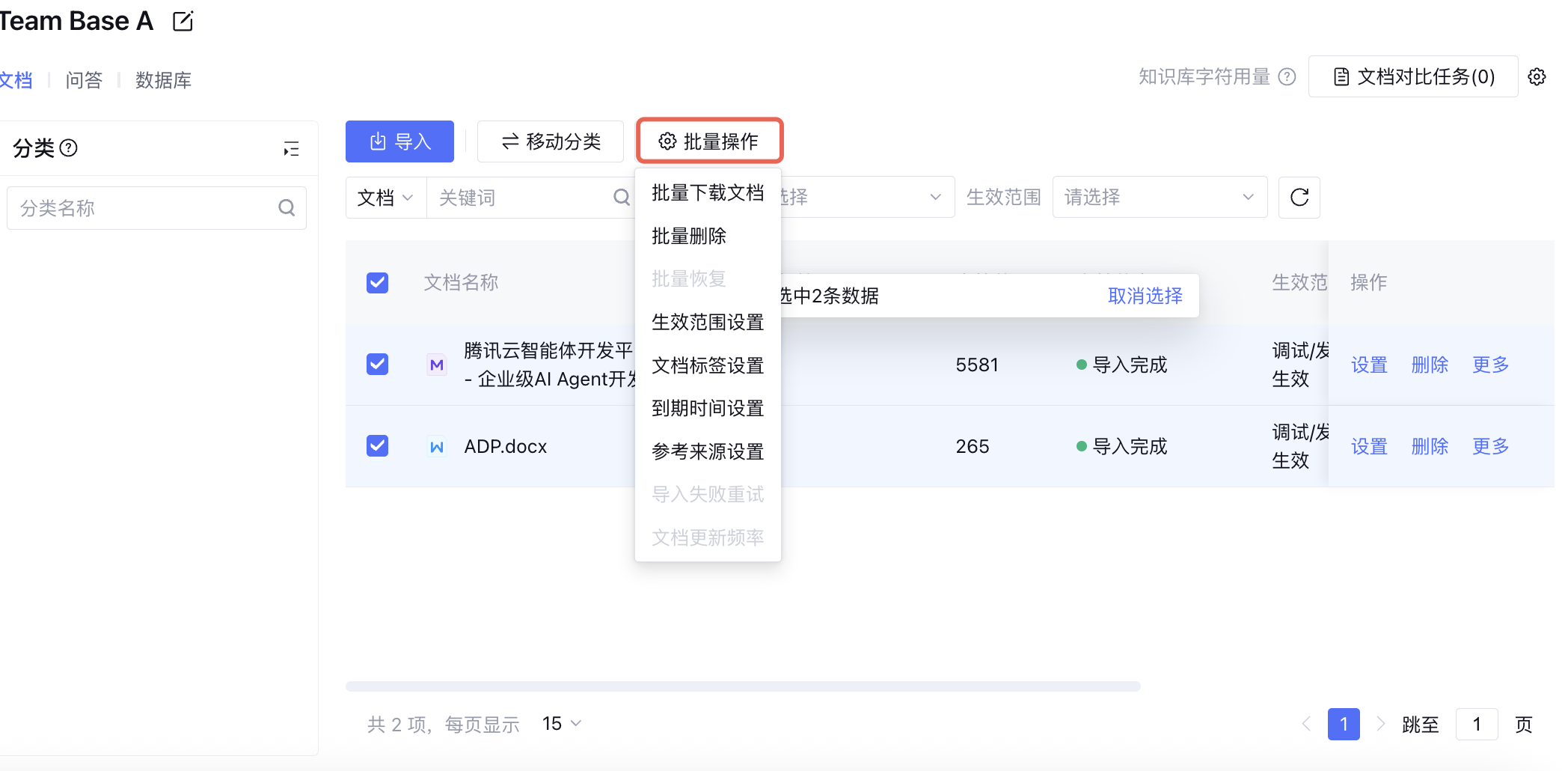
Task: Click 取消选择 link
Action: (1145, 296)
